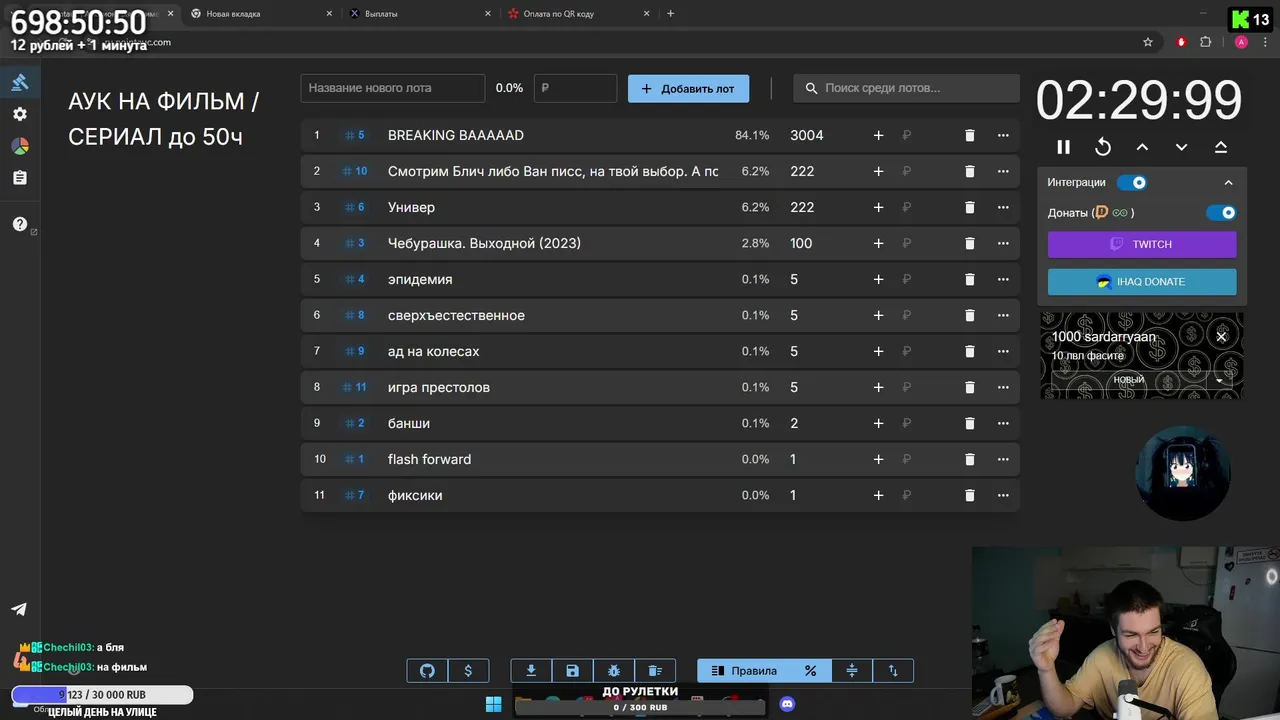Click the bug report icon
This screenshot has width=1280, height=720.
pos(614,671)
